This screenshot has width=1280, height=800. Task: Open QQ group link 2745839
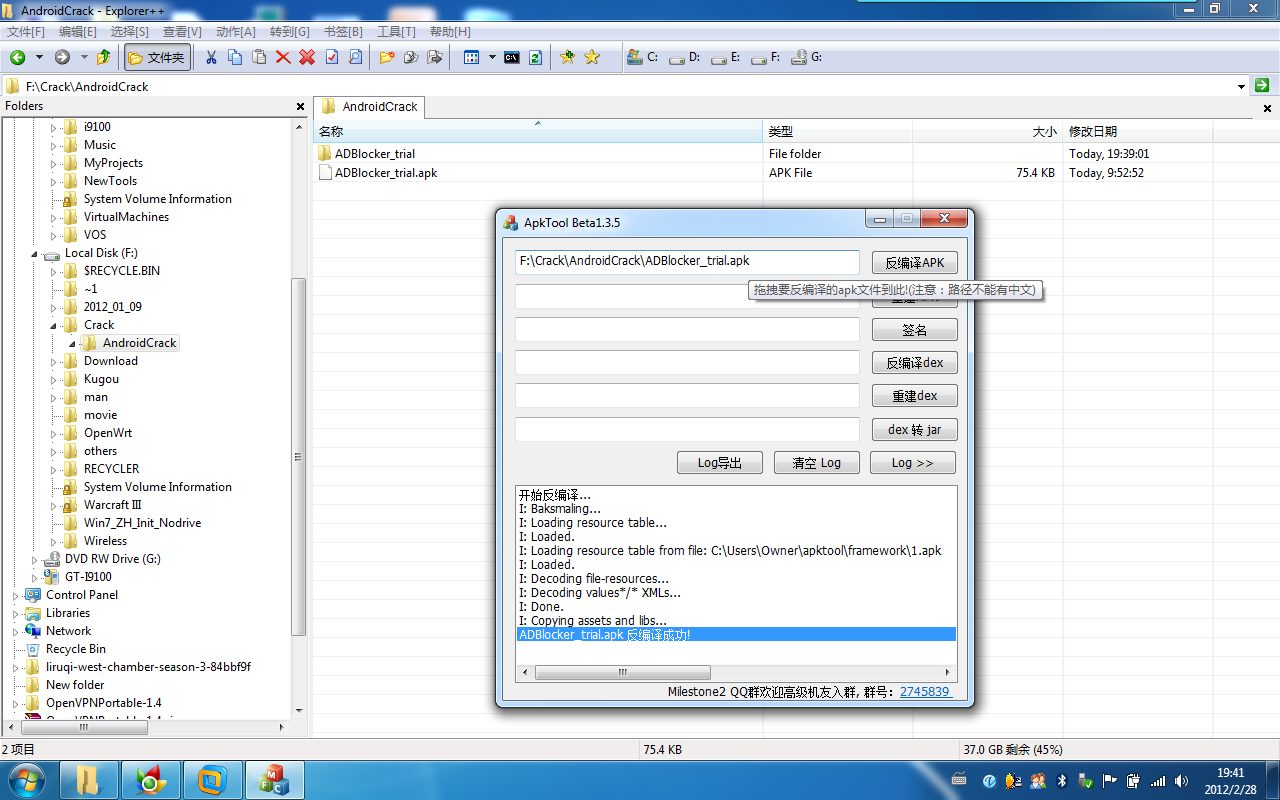(x=925, y=692)
